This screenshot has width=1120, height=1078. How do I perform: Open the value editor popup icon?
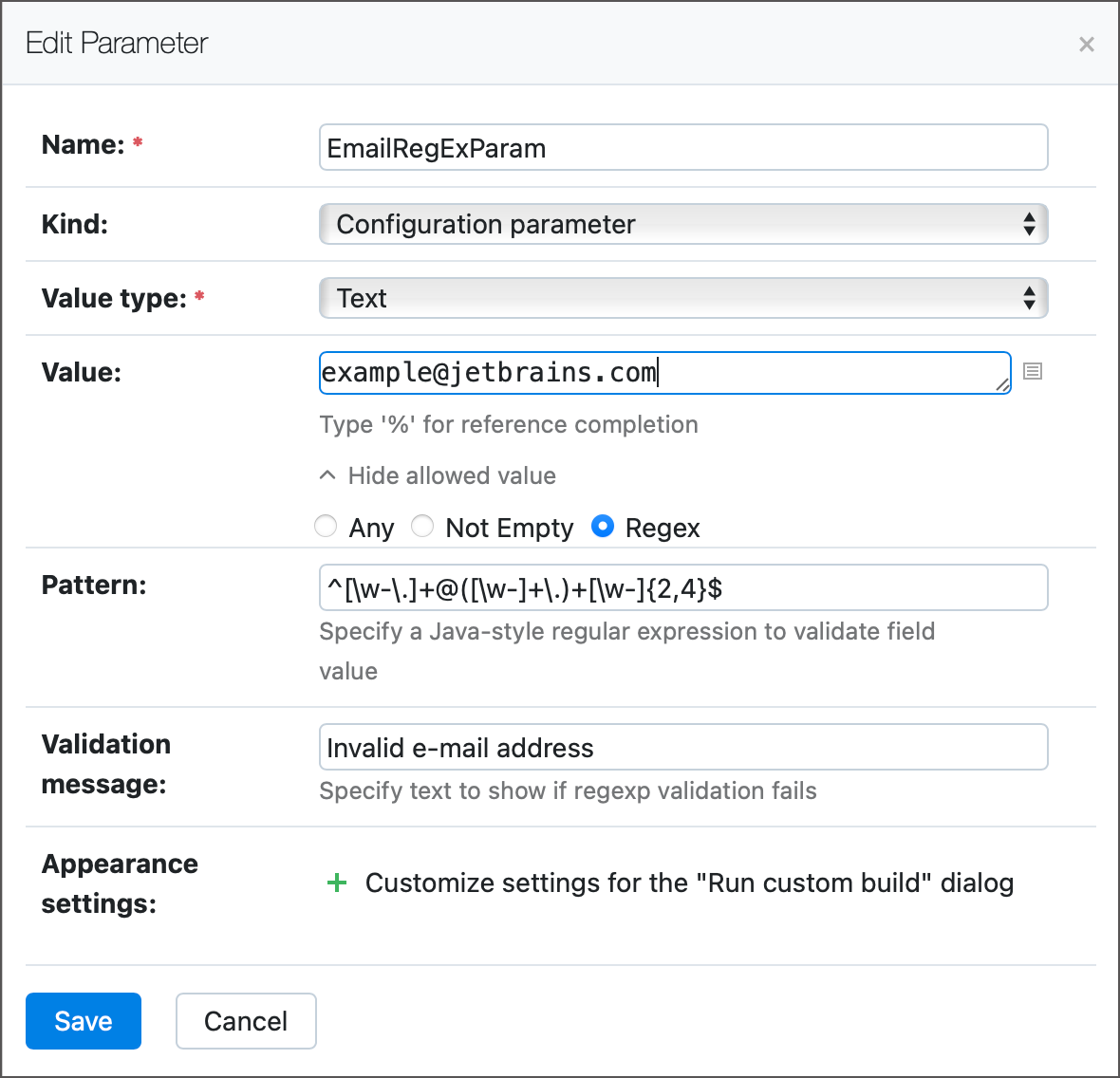click(x=1033, y=372)
